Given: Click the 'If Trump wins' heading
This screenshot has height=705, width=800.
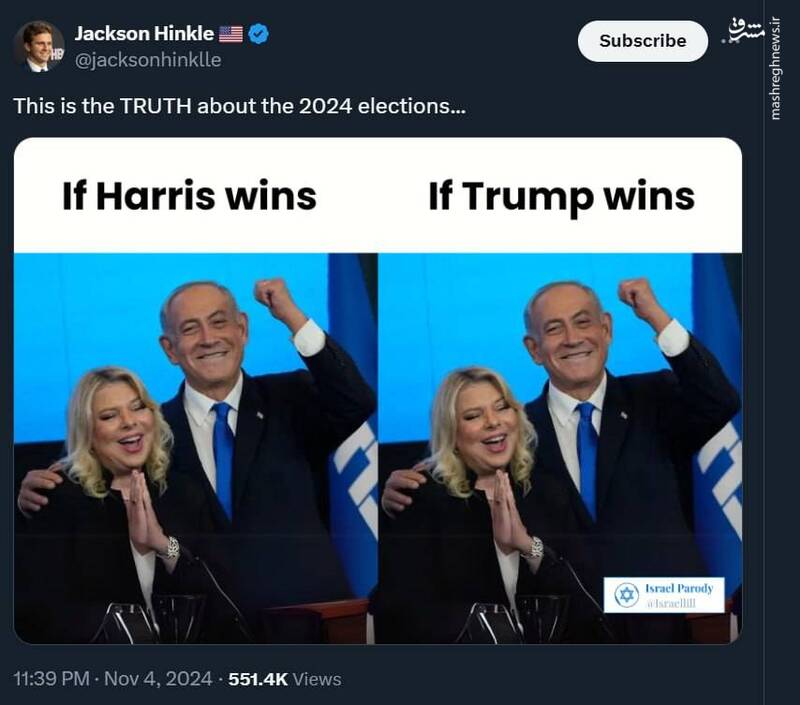Looking at the screenshot, I should 561,197.
